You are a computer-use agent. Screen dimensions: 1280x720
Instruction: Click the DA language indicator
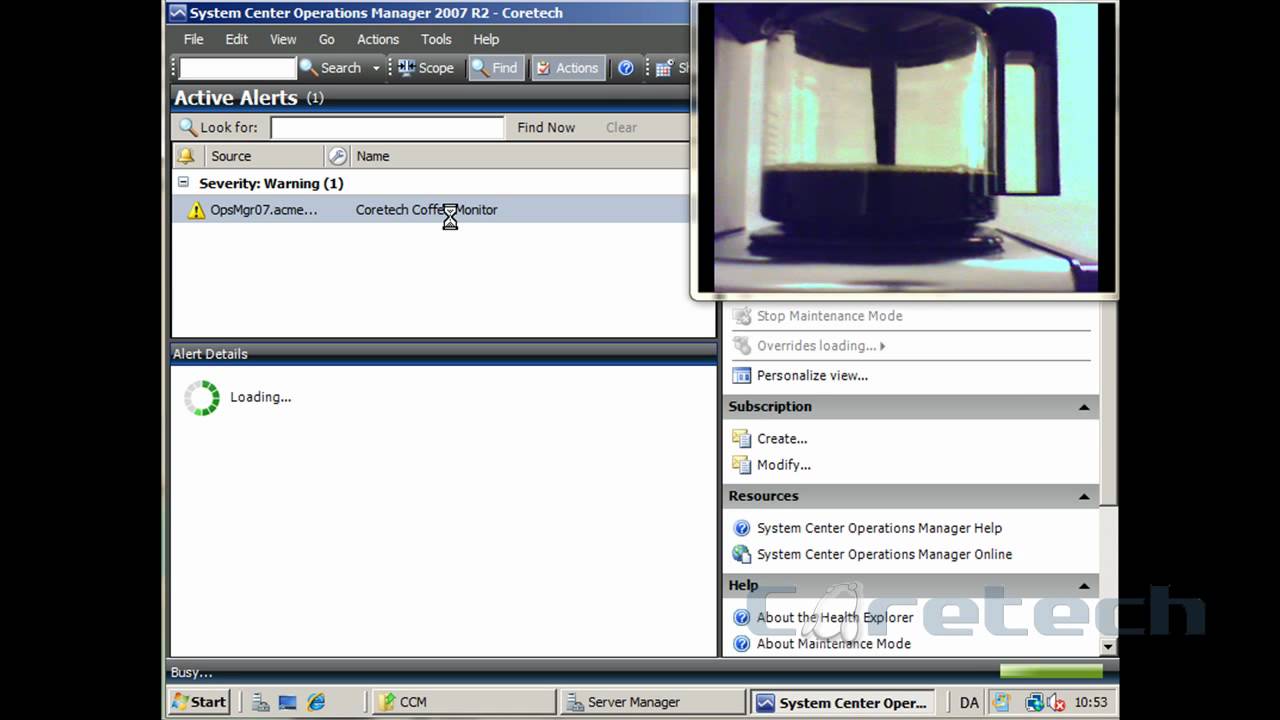tap(969, 703)
